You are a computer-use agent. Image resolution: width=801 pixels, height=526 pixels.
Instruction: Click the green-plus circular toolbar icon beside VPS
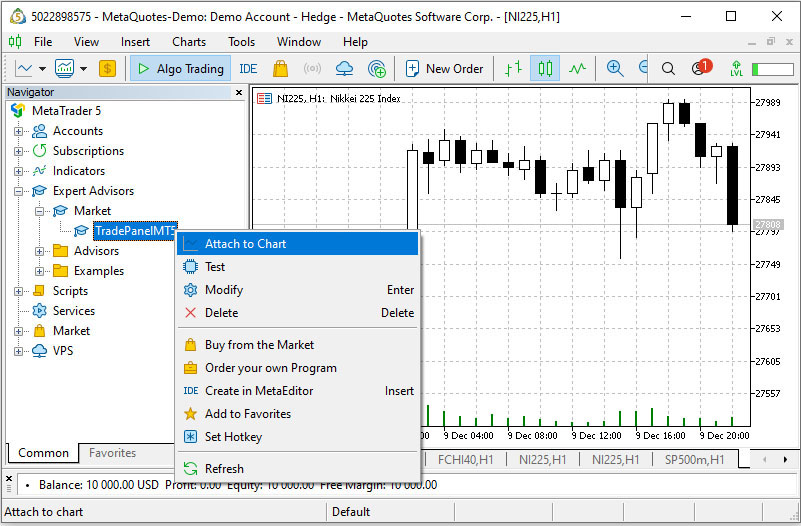coord(376,68)
